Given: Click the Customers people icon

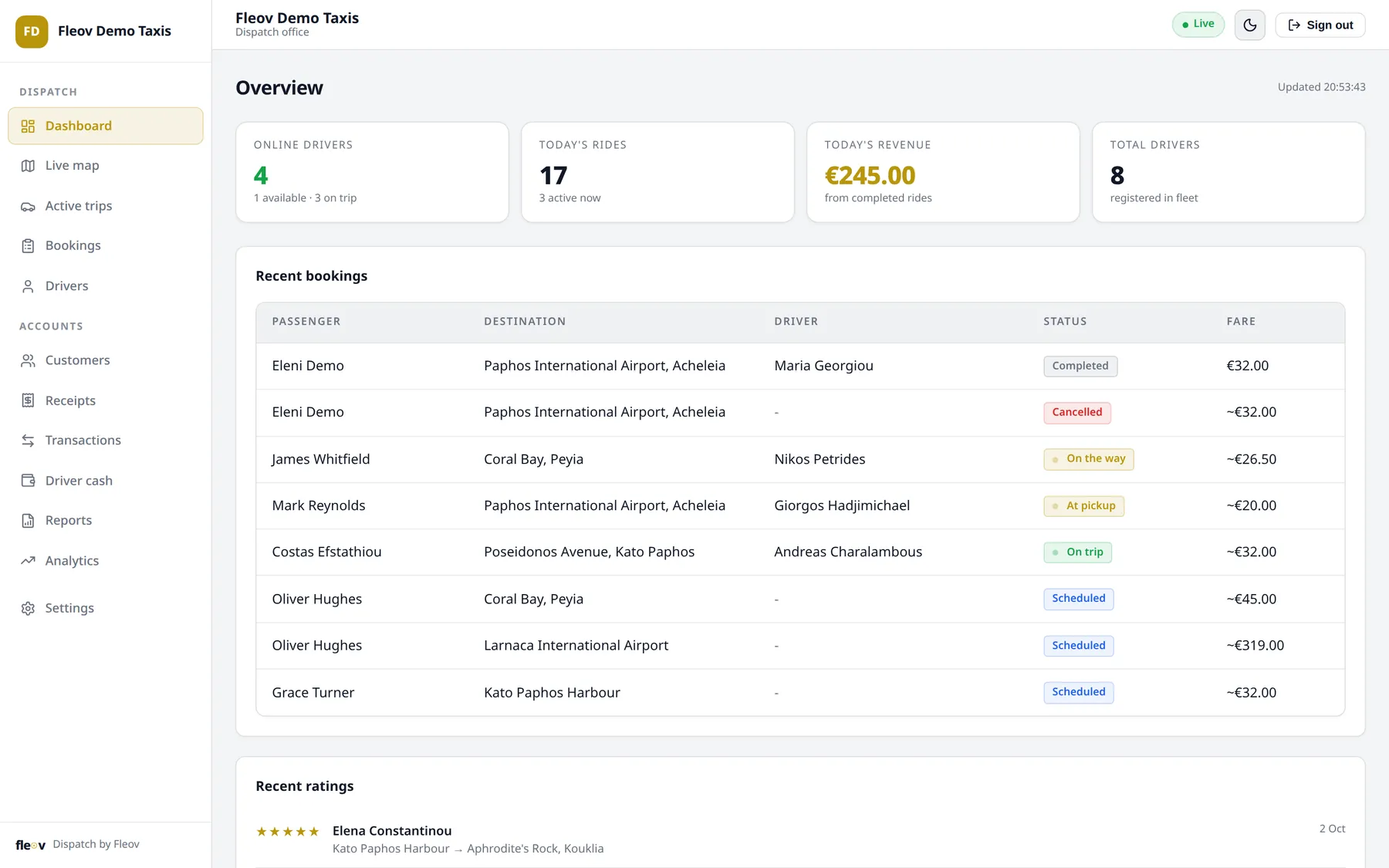Looking at the screenshot, I should 28,360.
